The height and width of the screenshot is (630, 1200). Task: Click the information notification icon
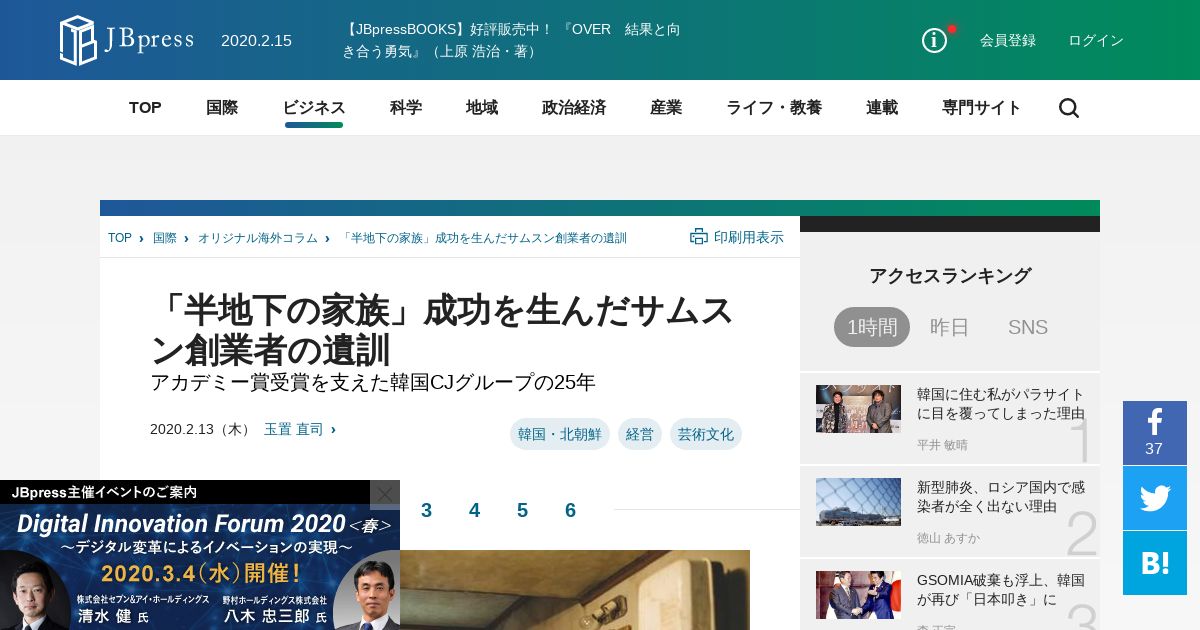pyautogui.click(x=934, y=40)
